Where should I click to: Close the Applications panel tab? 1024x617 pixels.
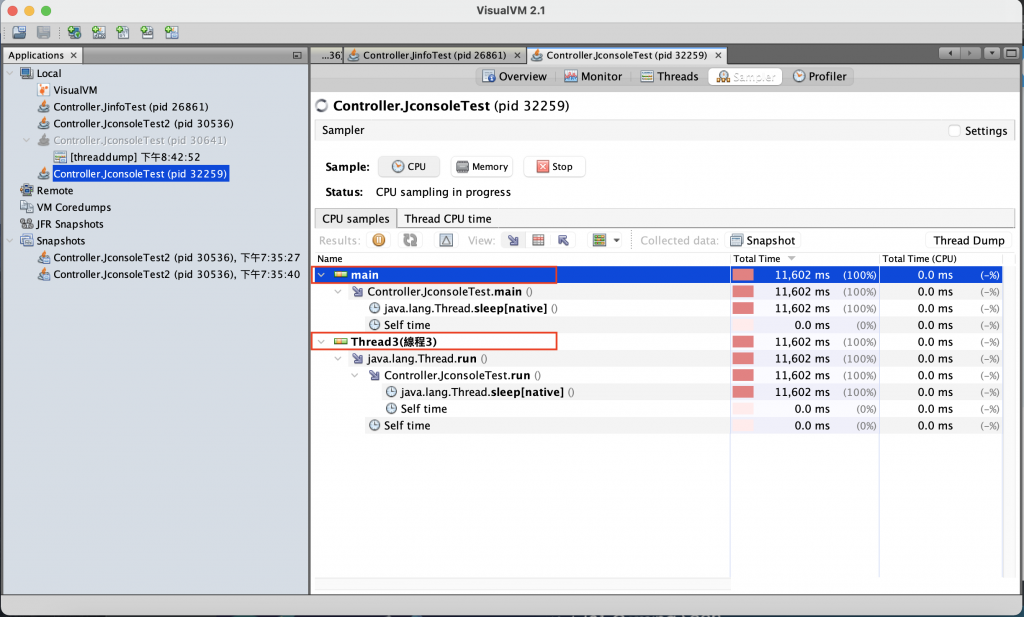click(x=74, y=55)
